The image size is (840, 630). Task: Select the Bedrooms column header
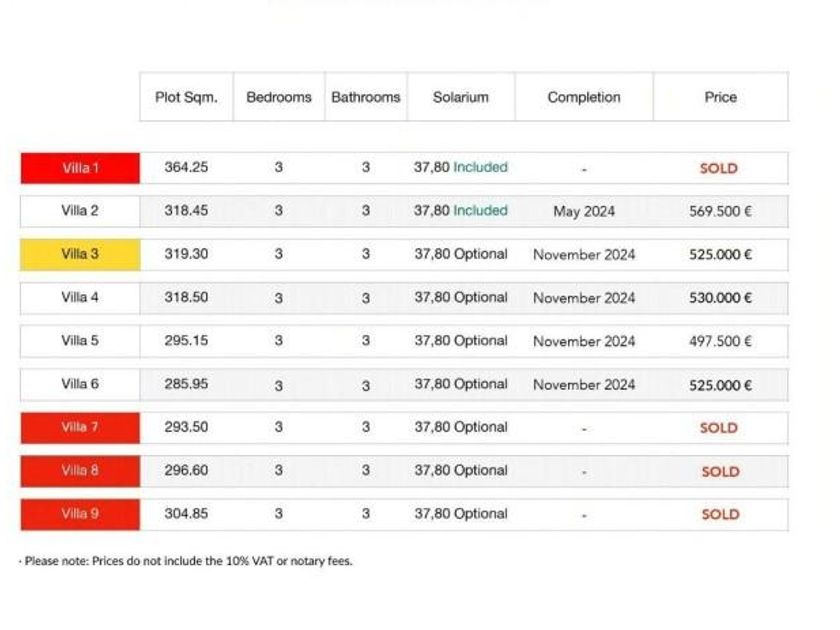pos(279,97)
